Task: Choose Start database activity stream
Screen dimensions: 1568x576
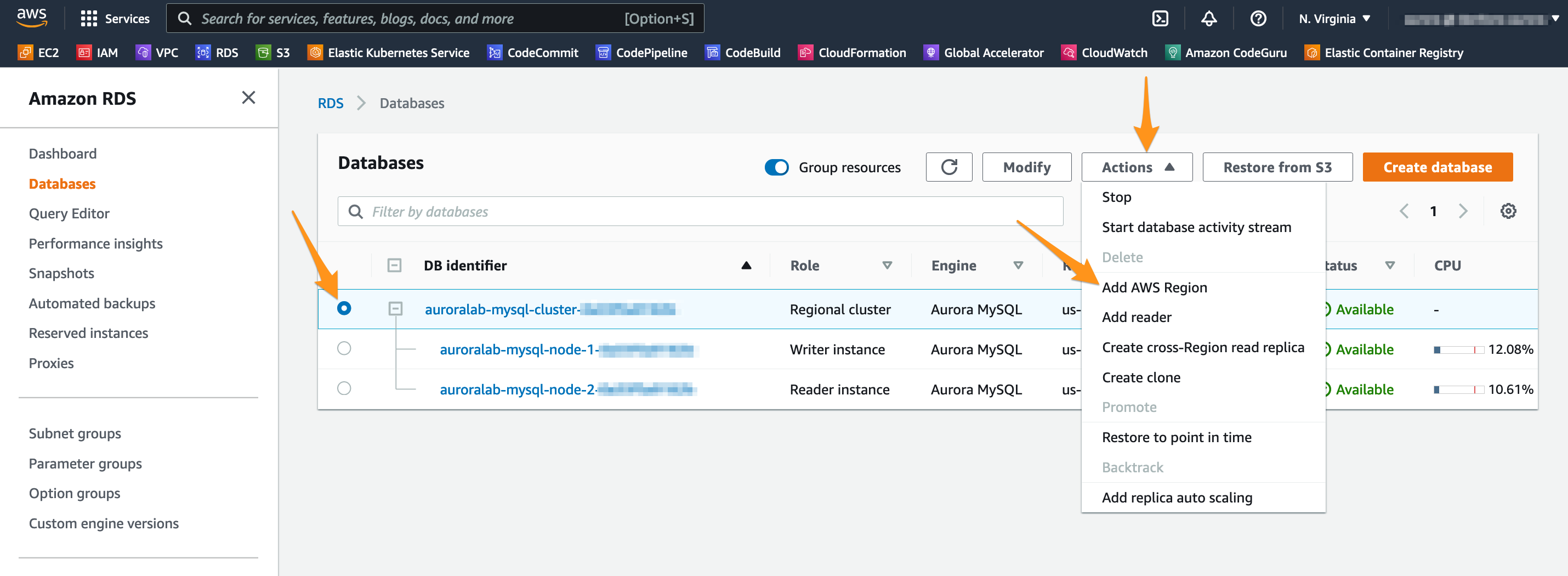Action: pos(1203,227)
